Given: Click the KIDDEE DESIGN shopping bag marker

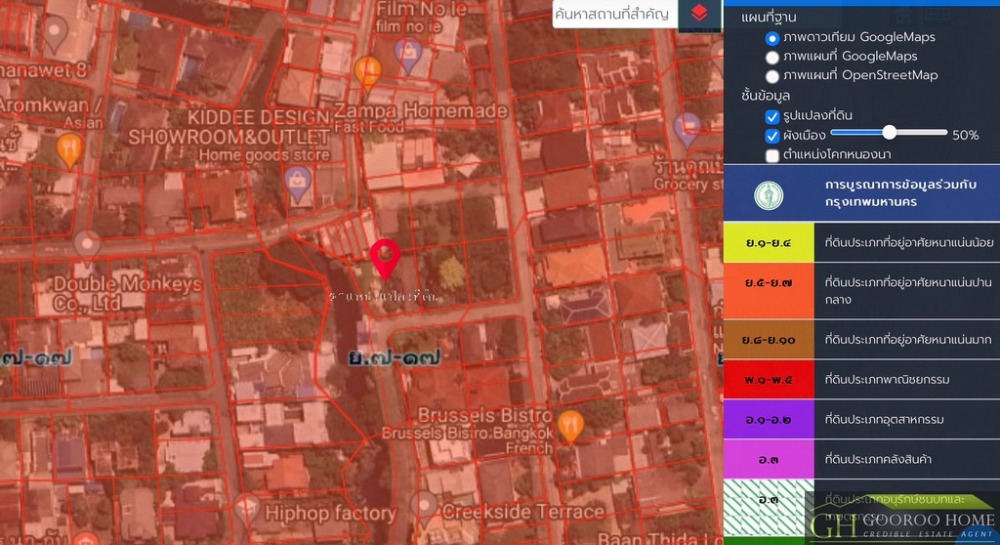Looking at the screenshot, I should tap(299, 183).
